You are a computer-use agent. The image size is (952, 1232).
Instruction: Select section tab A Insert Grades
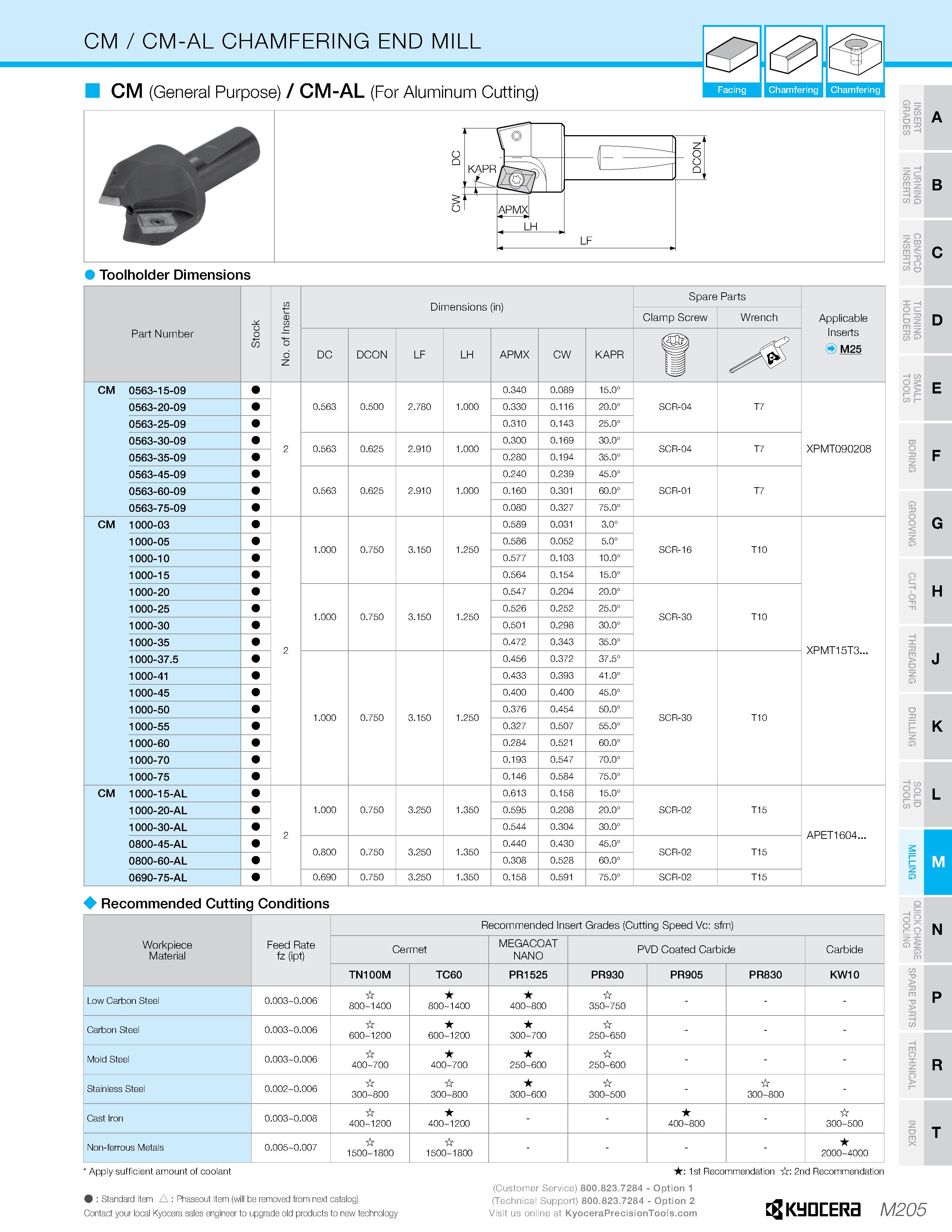tap(925, 117)
